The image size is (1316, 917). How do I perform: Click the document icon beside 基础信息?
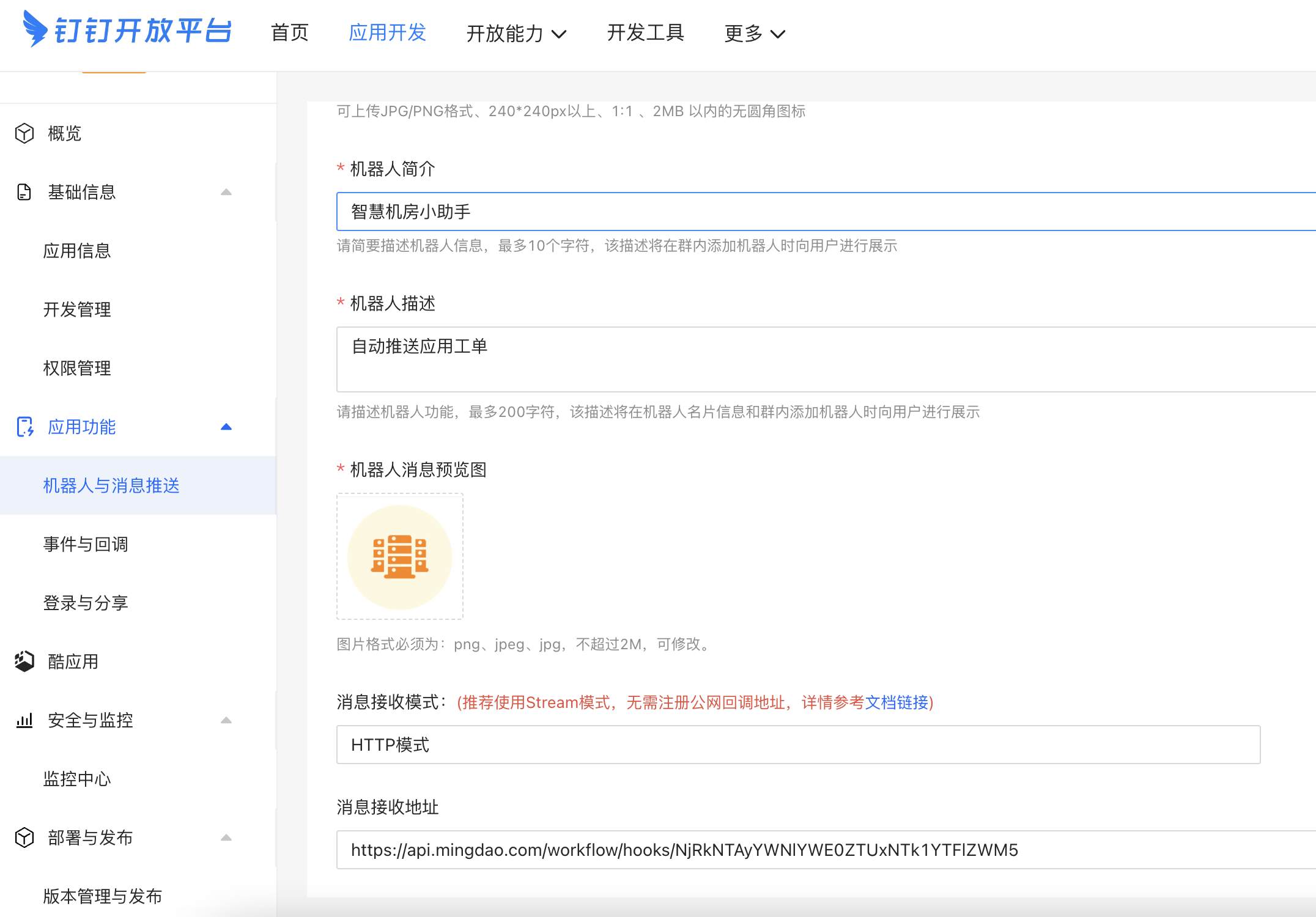(24, 192)
